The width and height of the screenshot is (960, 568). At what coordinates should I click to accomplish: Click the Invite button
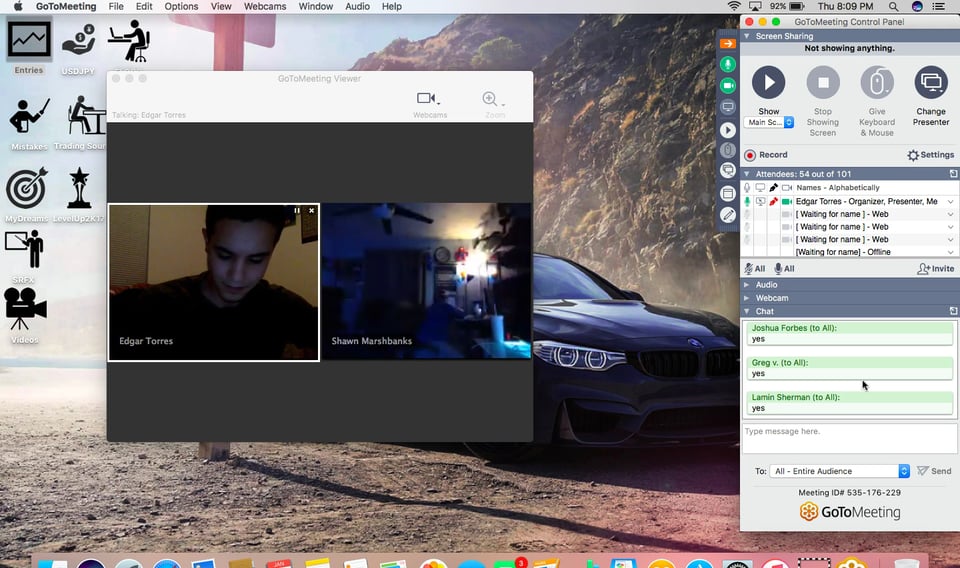pos(936,269)
